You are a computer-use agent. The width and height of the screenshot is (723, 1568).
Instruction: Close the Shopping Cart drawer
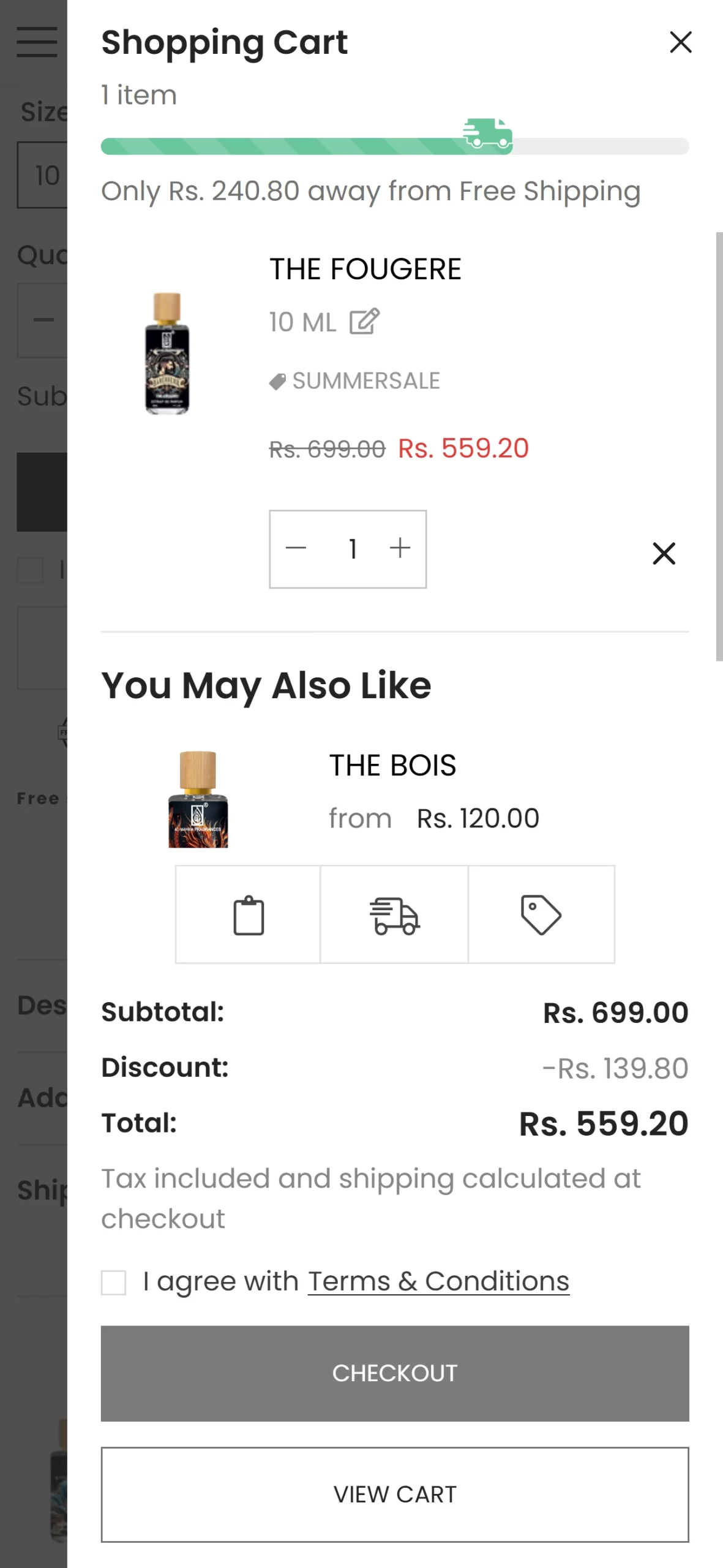pos(680,42)
